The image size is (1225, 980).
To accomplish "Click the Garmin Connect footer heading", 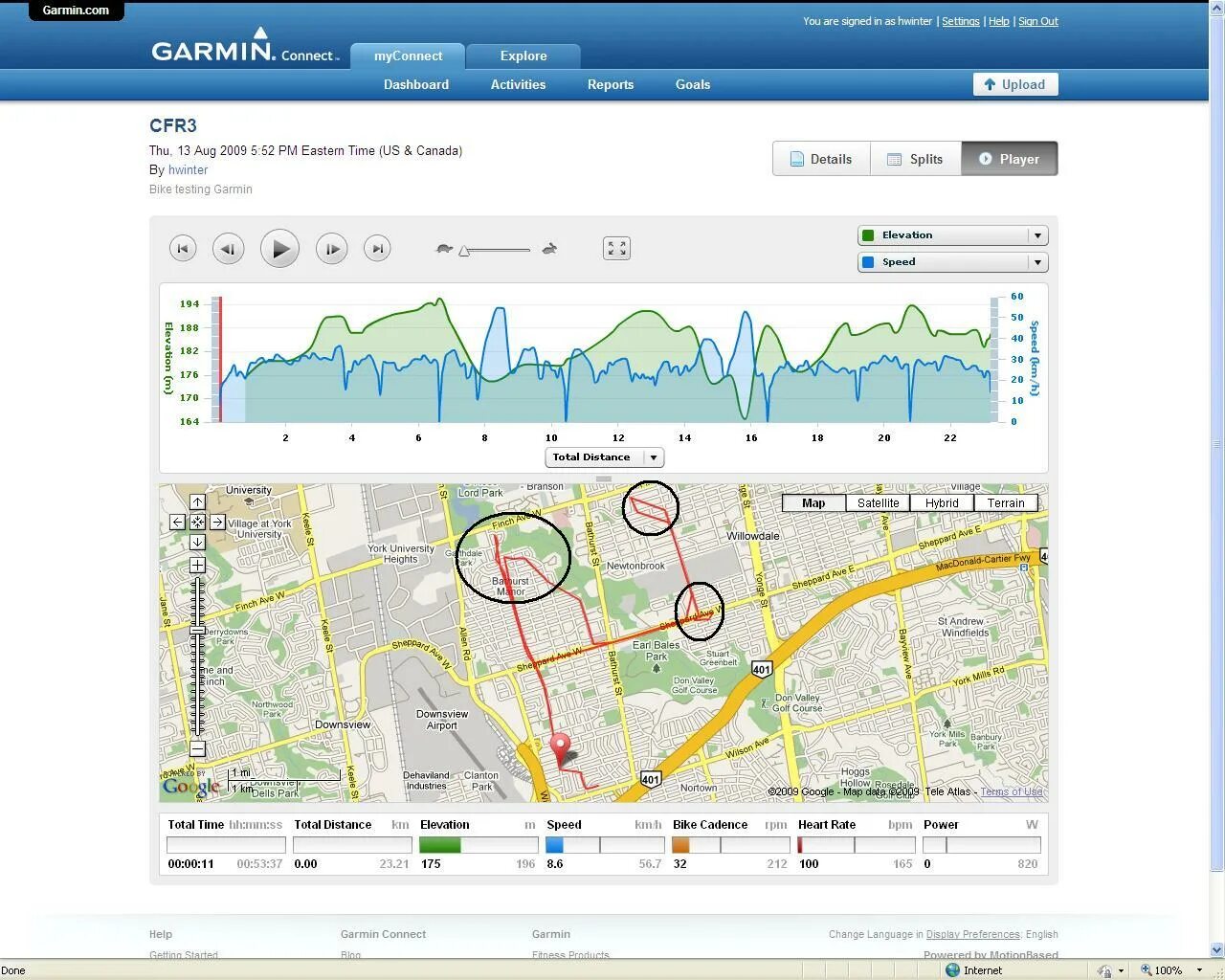I will pos(383,934).
